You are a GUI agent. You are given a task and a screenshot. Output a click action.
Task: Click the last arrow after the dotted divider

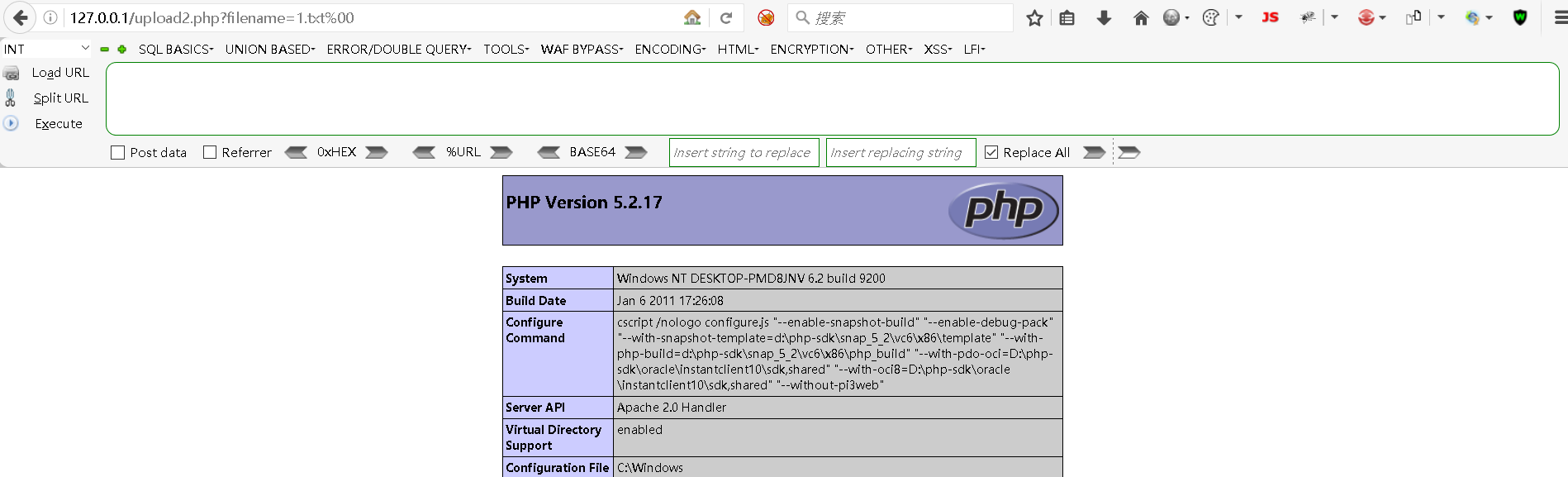pyautogui.click(x=1129, y=152)
